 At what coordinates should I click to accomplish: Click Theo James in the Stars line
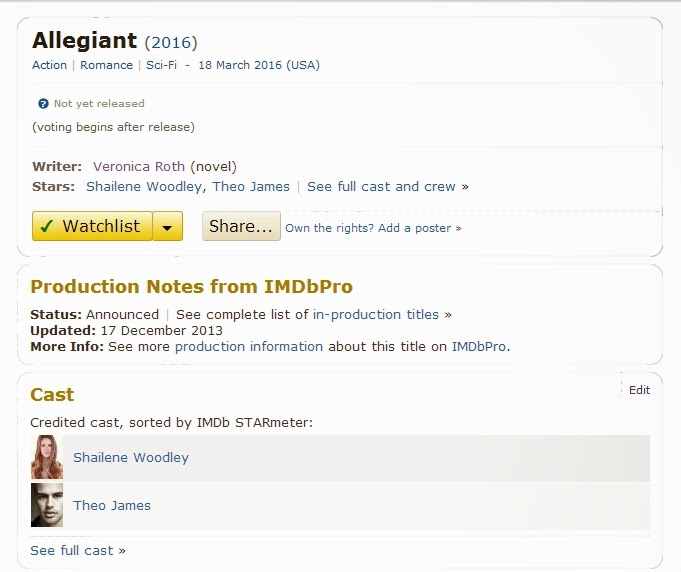(x=252, y=186)
